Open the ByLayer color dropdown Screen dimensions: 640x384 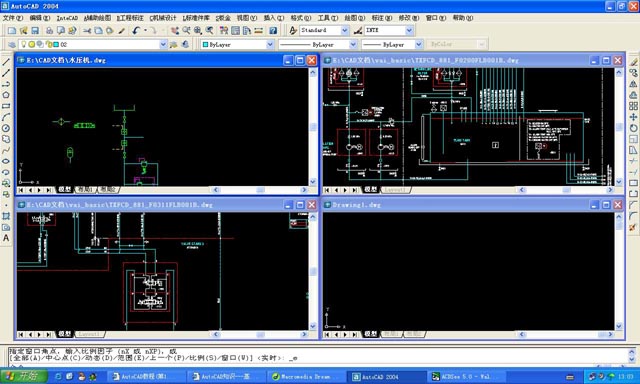[x=270, y=44]
